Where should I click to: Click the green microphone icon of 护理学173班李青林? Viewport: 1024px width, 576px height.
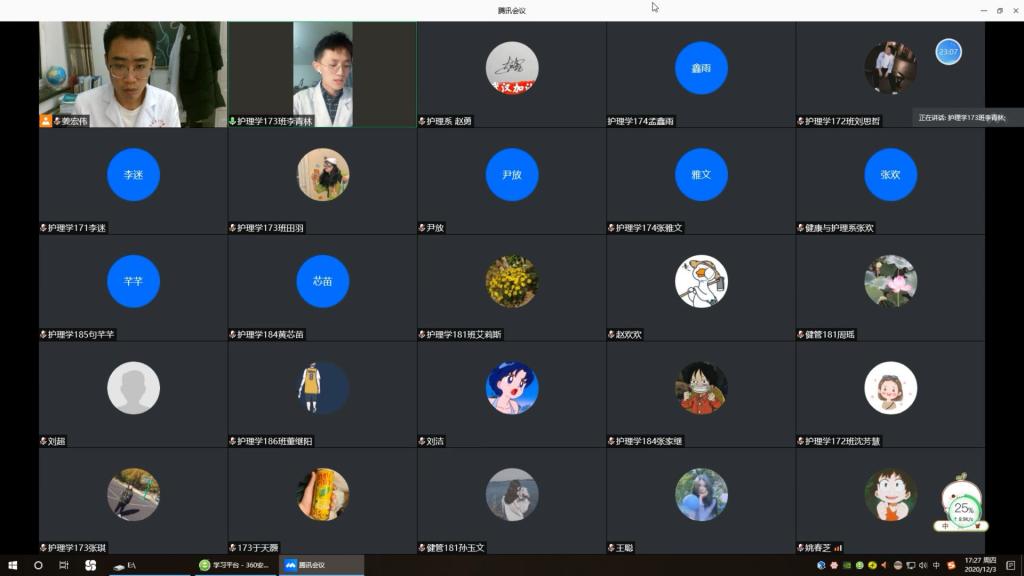tap(232, 121)
